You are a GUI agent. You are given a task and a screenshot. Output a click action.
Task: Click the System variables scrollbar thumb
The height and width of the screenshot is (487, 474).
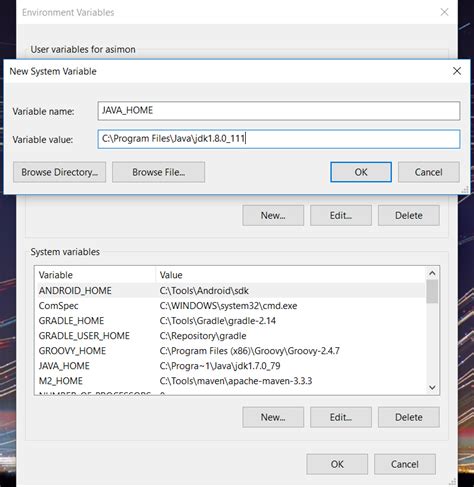pyautogui.click(x=432, y=292)
